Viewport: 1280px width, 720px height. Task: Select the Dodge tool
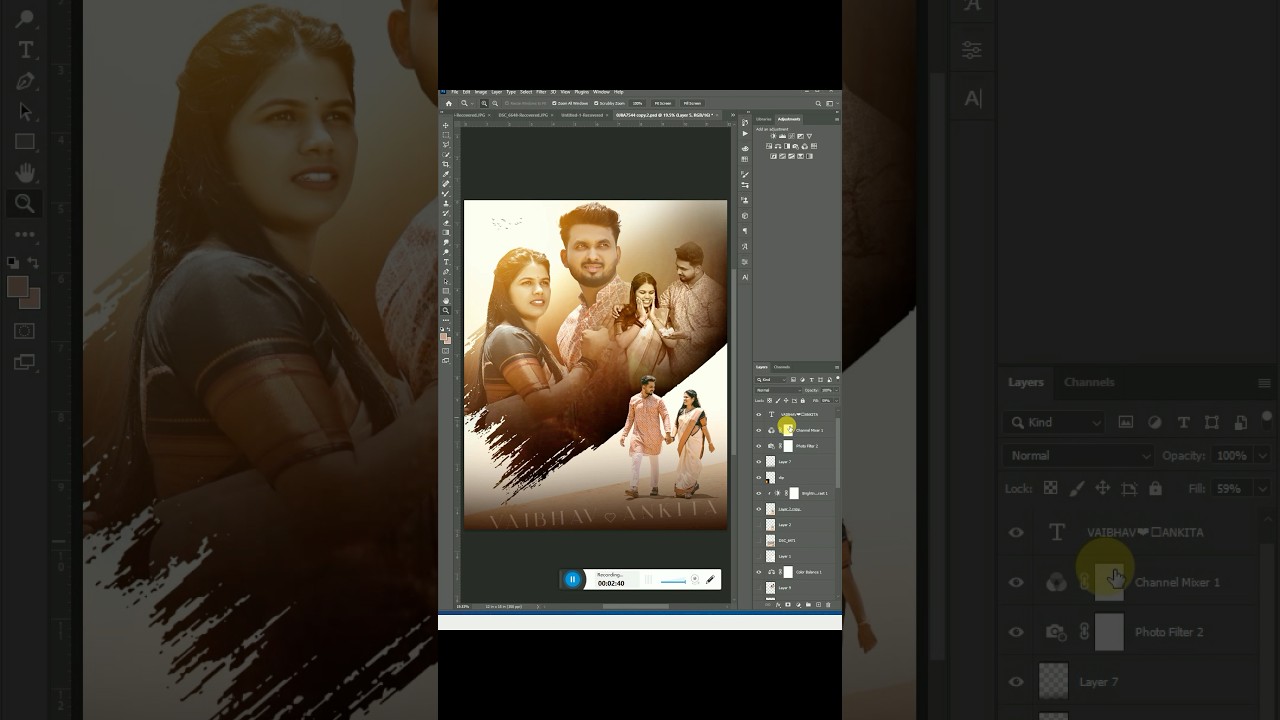click(446, 252)
